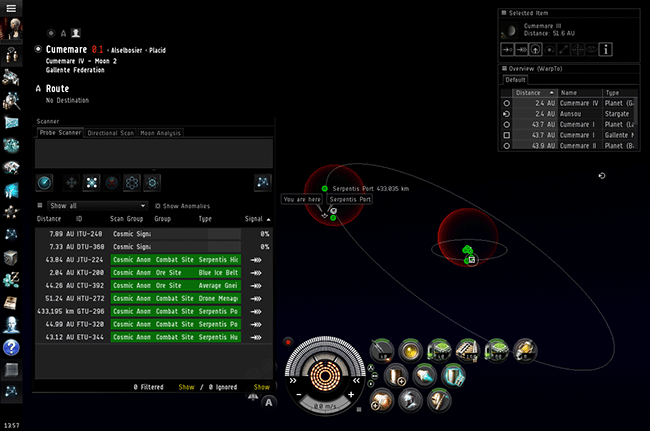Open the journal book icon in the Neocom
This screenshot has width=650, height=431.
[11, 303]
